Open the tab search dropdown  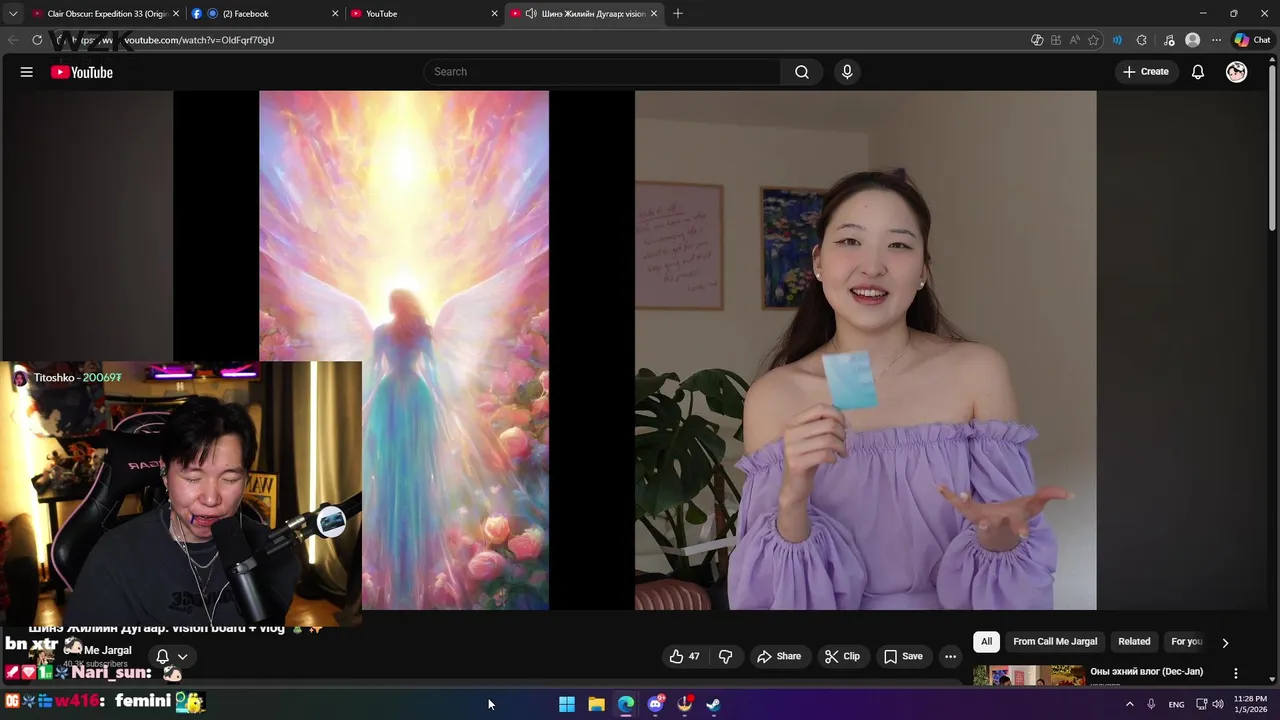coord(13,14)
